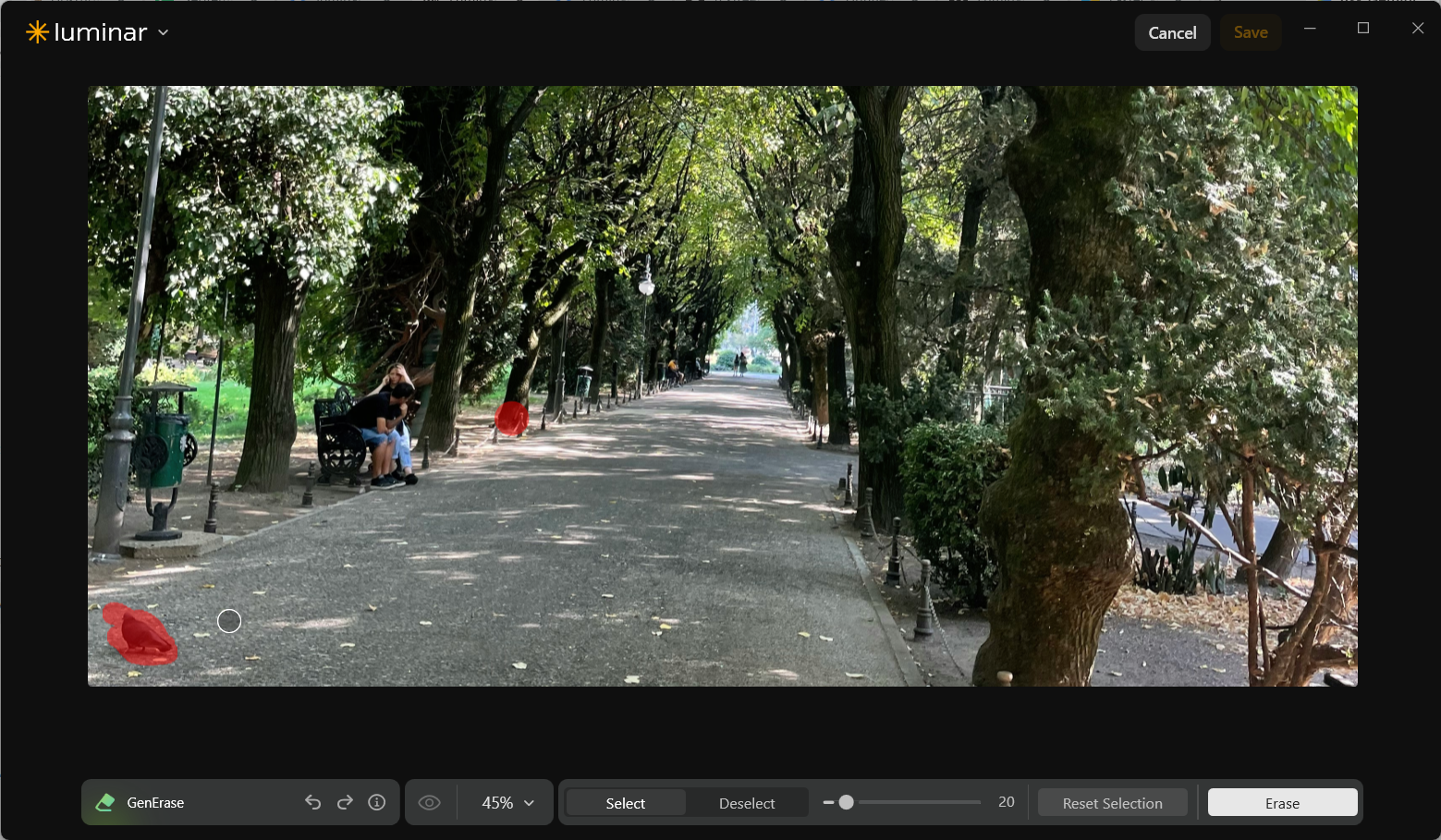Image resolution: width=1441 pixels, height=840 pixels.
Task: Switch to Deselect brush mode
Action: point(747,803)
